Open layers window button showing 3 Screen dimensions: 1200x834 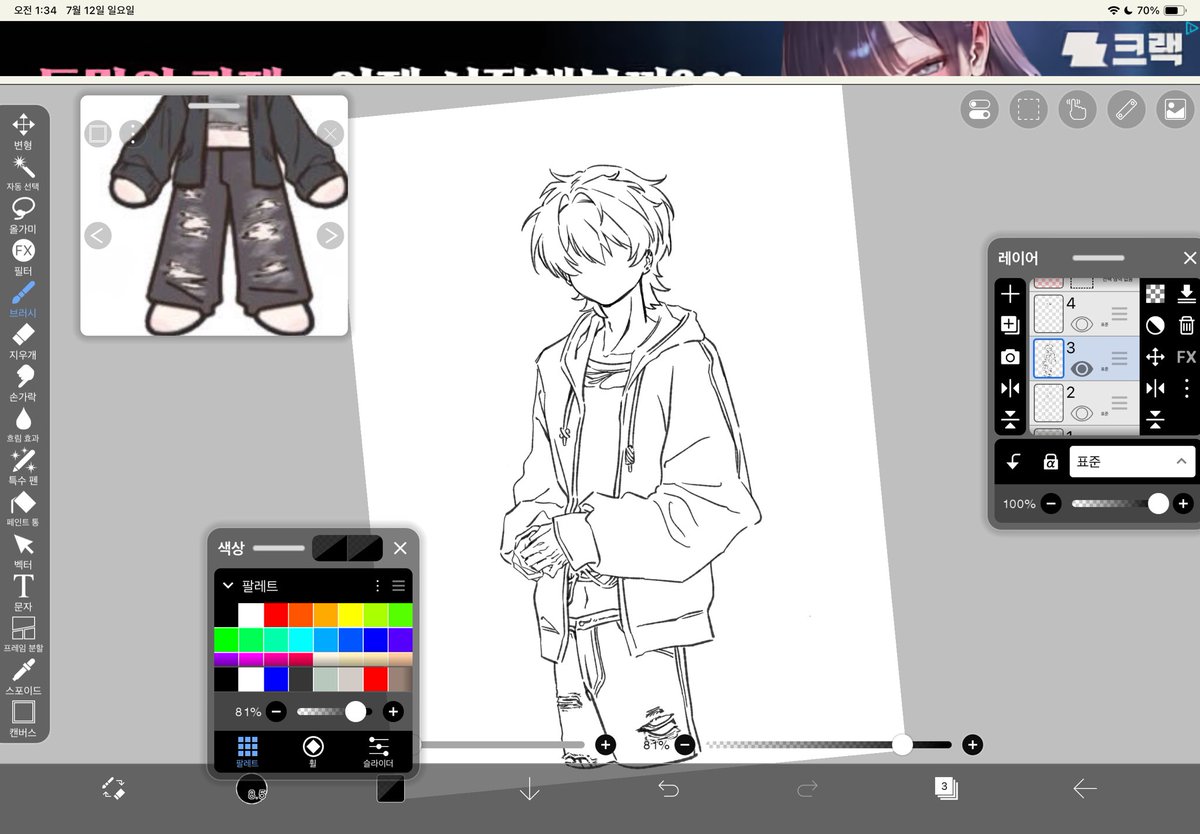point(945,788)
